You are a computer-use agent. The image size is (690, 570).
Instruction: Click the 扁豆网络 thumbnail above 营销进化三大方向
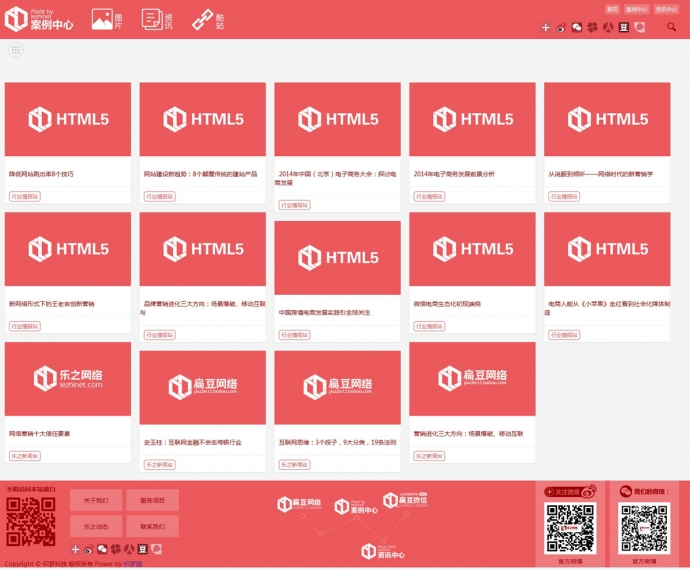[x=472, y=379]
